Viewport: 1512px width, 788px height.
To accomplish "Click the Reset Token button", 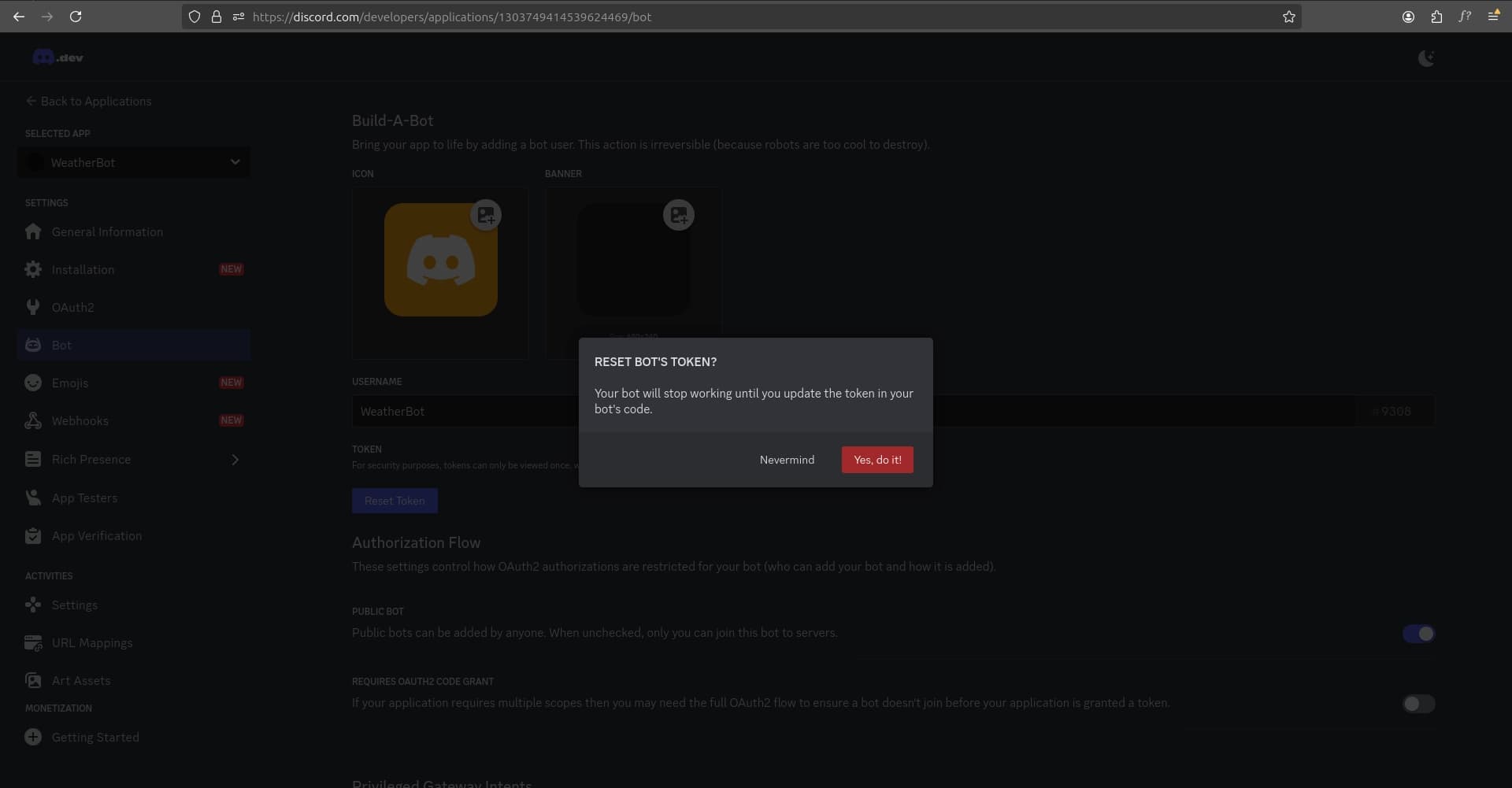I will tap(395, 501).
